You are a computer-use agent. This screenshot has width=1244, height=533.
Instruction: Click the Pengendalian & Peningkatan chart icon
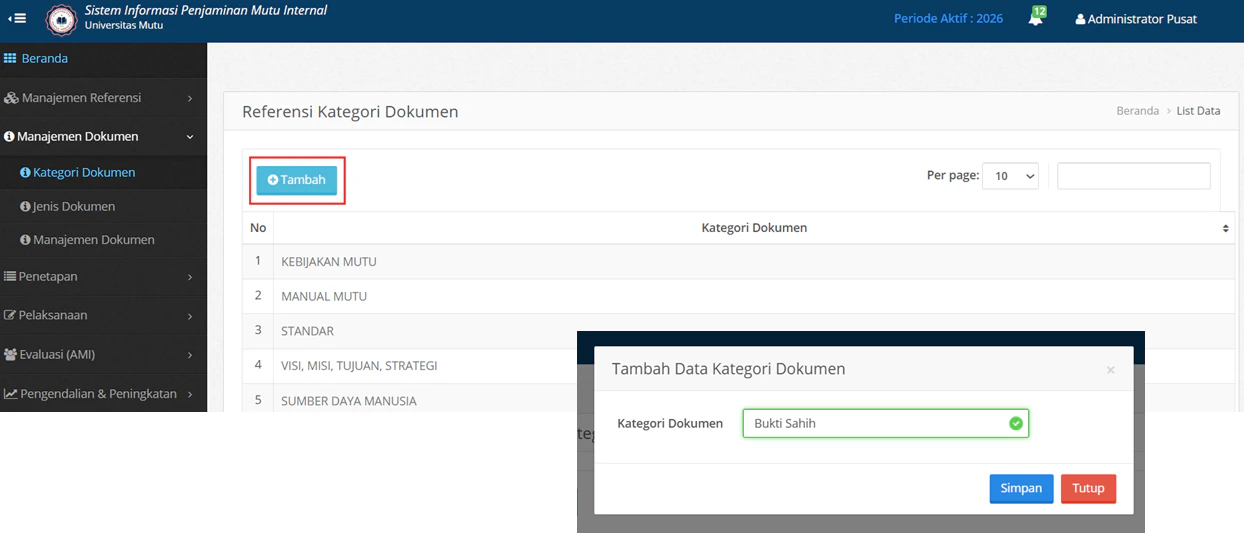coord(11,394)
